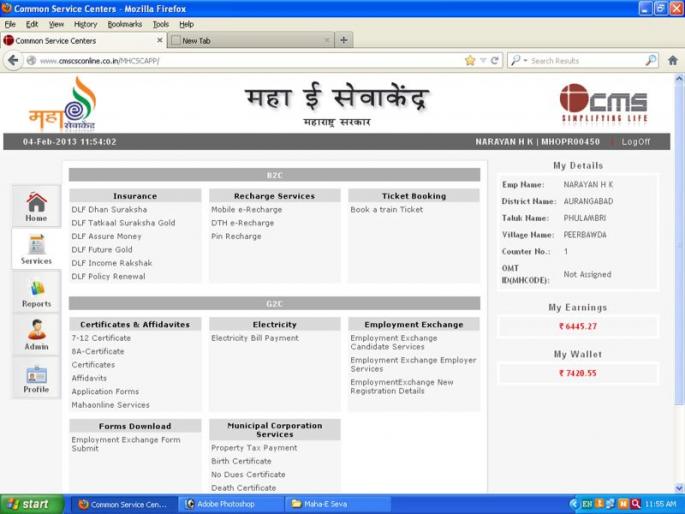The image size is (685, 514).
Task: Select Book a train Ticket
Action: pos(386,210)
